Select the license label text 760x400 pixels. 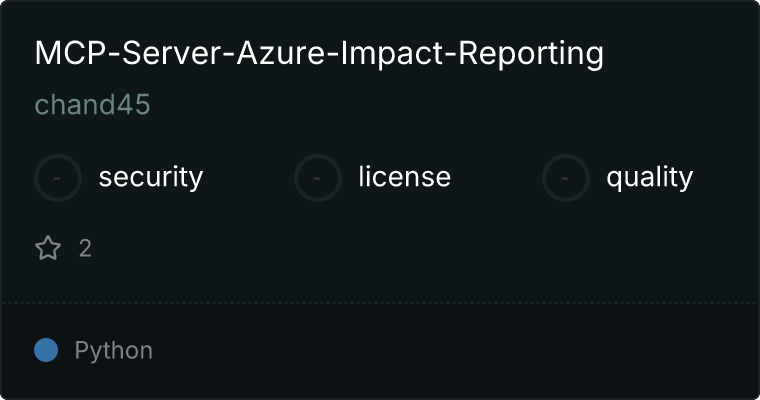click(404, 178)
